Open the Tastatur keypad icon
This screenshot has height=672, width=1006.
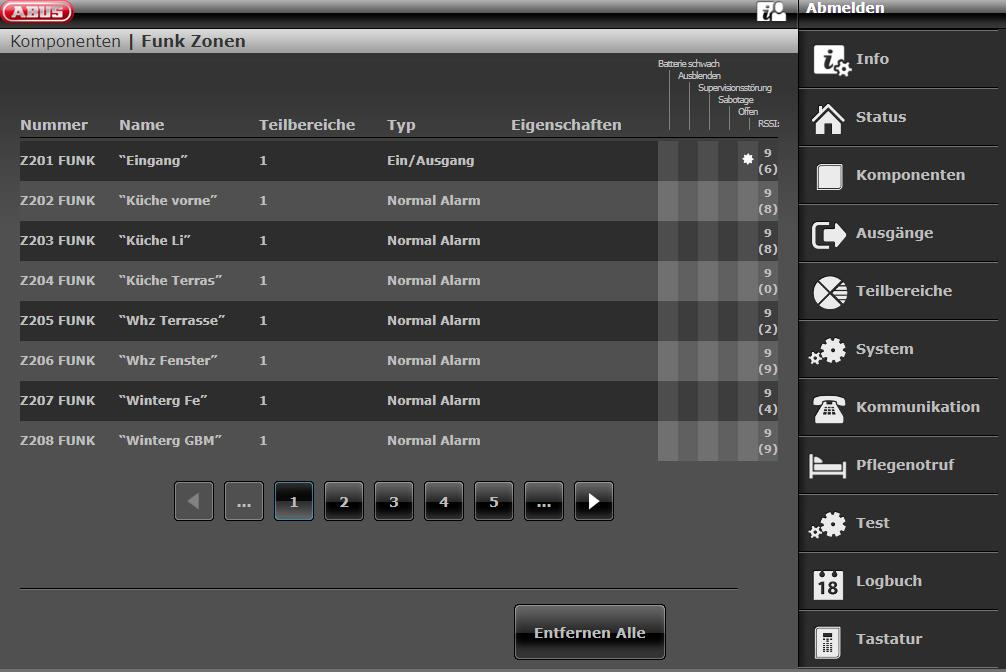[x=829, y=640]
